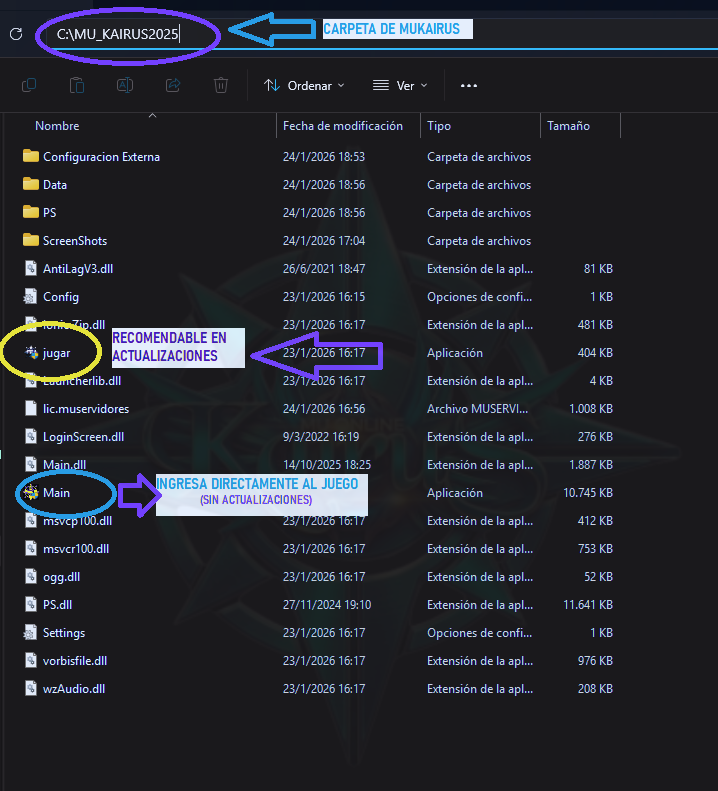Viewport: 718px width, 791px height.
Task: Click the address bar showing C:\MU_KAIRUS2025
Action: click(x=120, y=34)
